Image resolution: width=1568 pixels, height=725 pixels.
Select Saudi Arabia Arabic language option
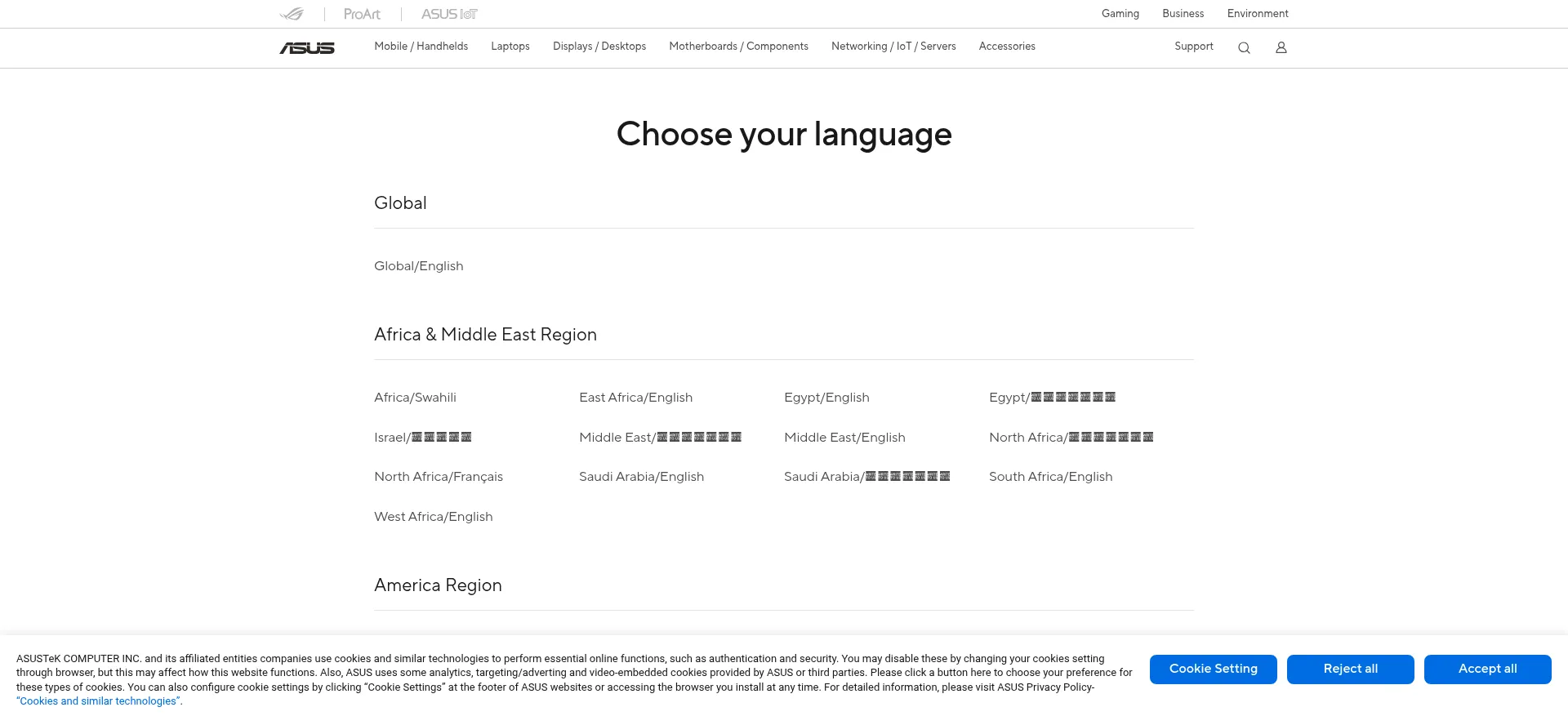pyautogui.click(x=867, y=477)
